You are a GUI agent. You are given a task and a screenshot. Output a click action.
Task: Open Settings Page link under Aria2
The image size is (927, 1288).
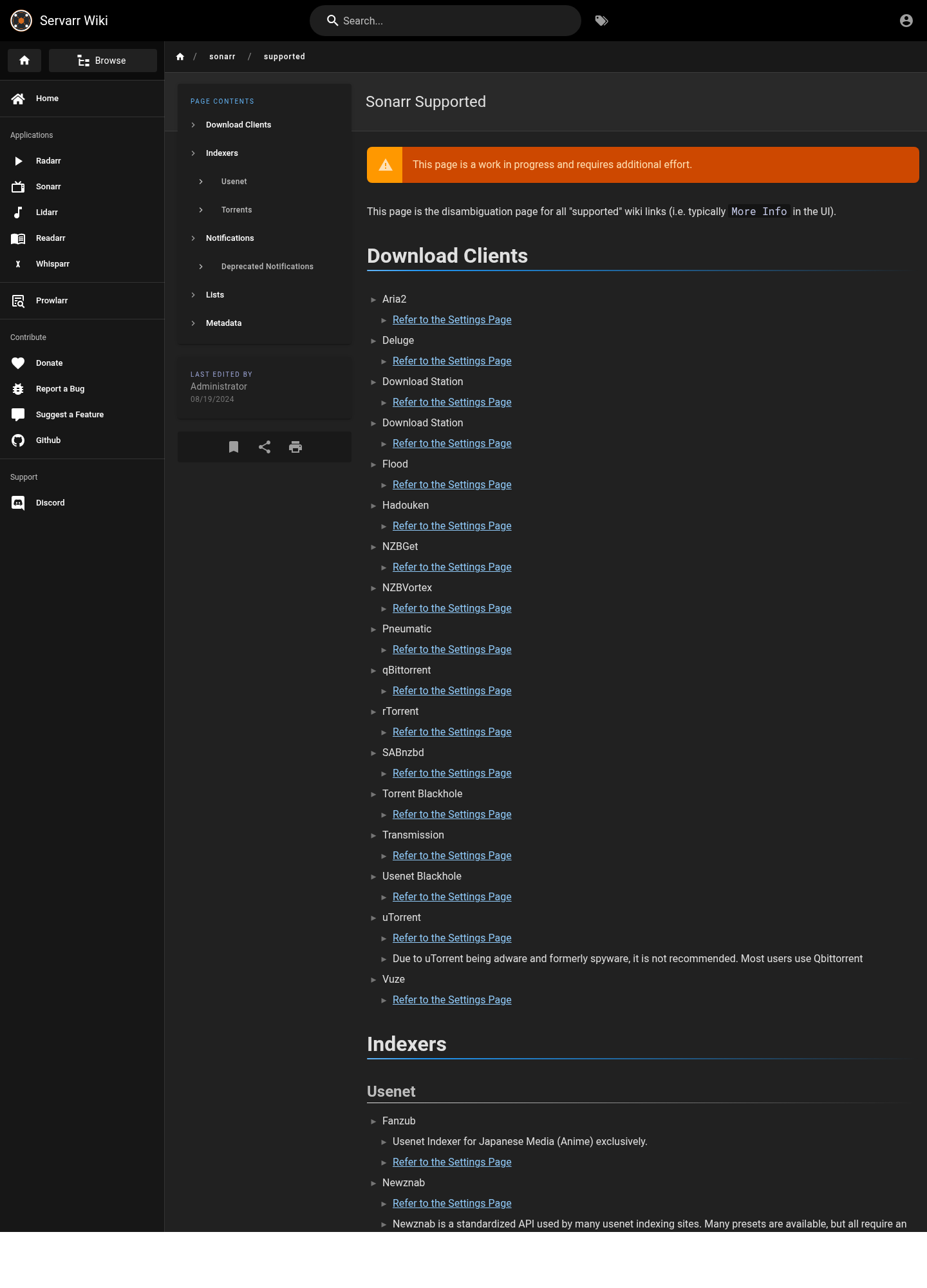[x=452, y=320]
